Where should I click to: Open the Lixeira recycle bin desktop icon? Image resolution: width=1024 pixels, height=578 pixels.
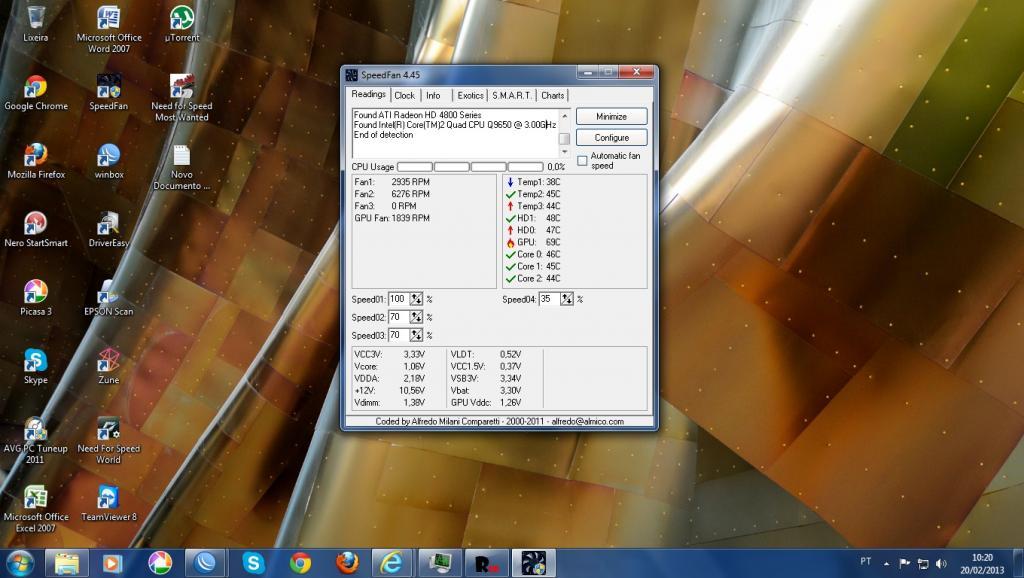tap(35, 24)
